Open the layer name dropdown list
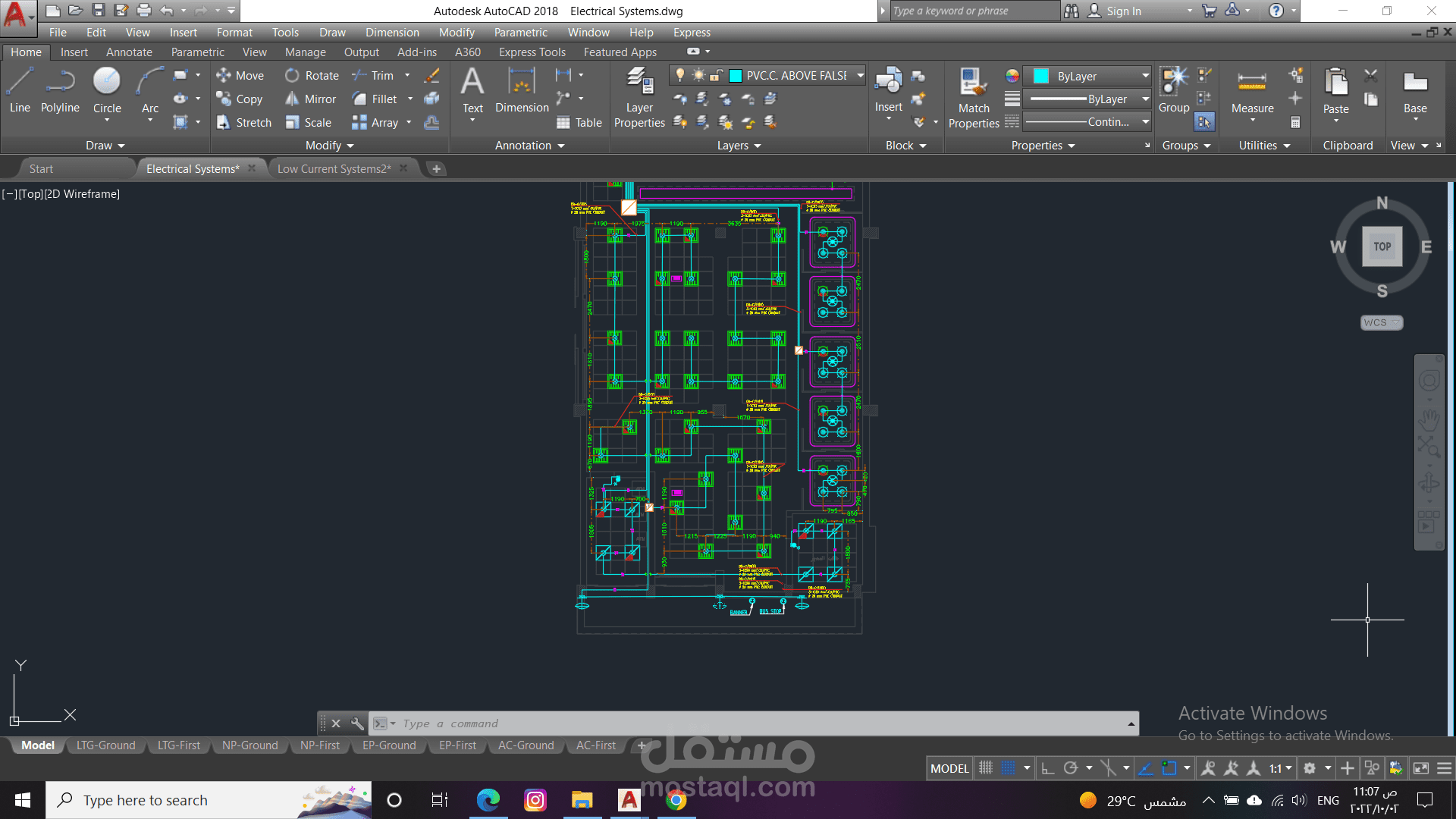Screen dimensions: 1456x819 pyautogui.click(x=860, y=76)
